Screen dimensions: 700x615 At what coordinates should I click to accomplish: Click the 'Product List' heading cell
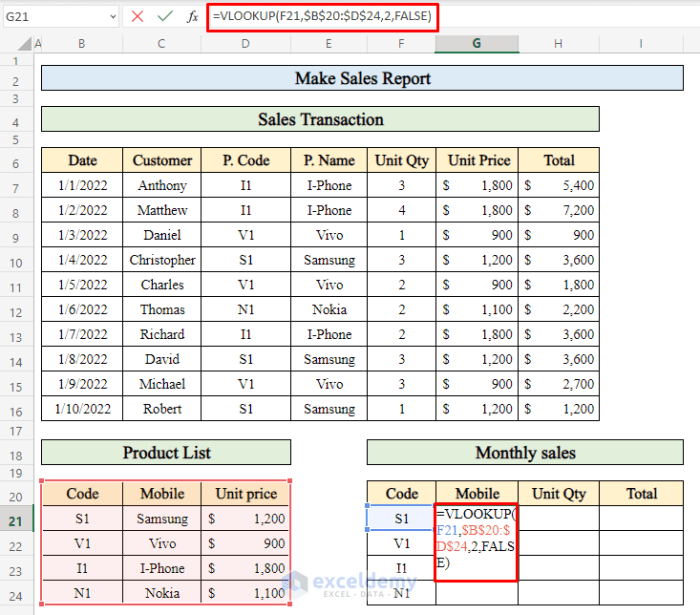point(166,453)
